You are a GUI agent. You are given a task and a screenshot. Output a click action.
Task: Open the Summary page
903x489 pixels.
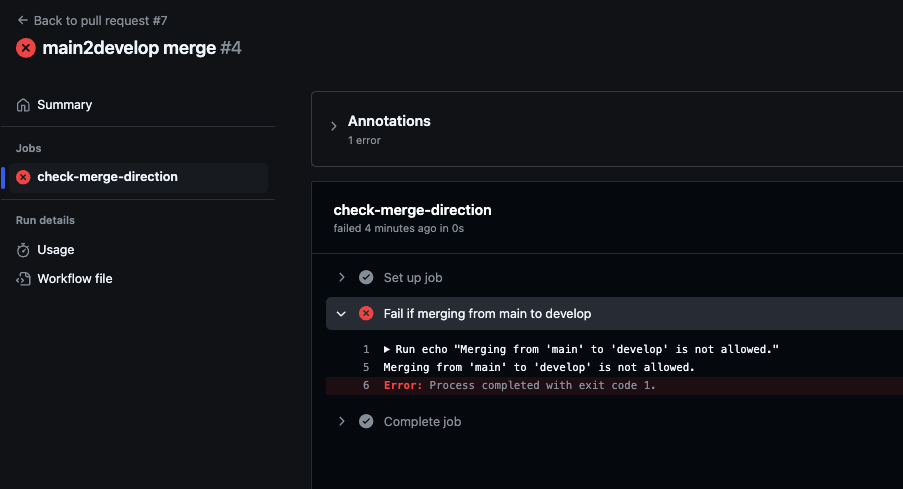point(64,105)
